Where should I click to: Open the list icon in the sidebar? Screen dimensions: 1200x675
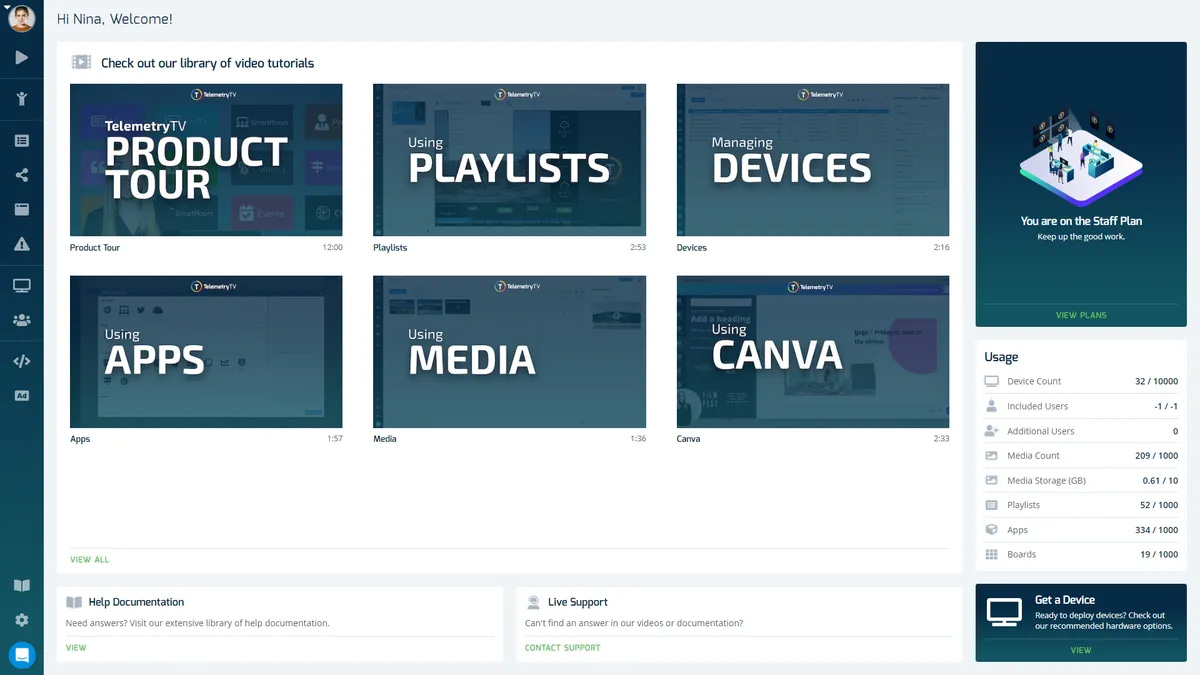coord(22,141)
